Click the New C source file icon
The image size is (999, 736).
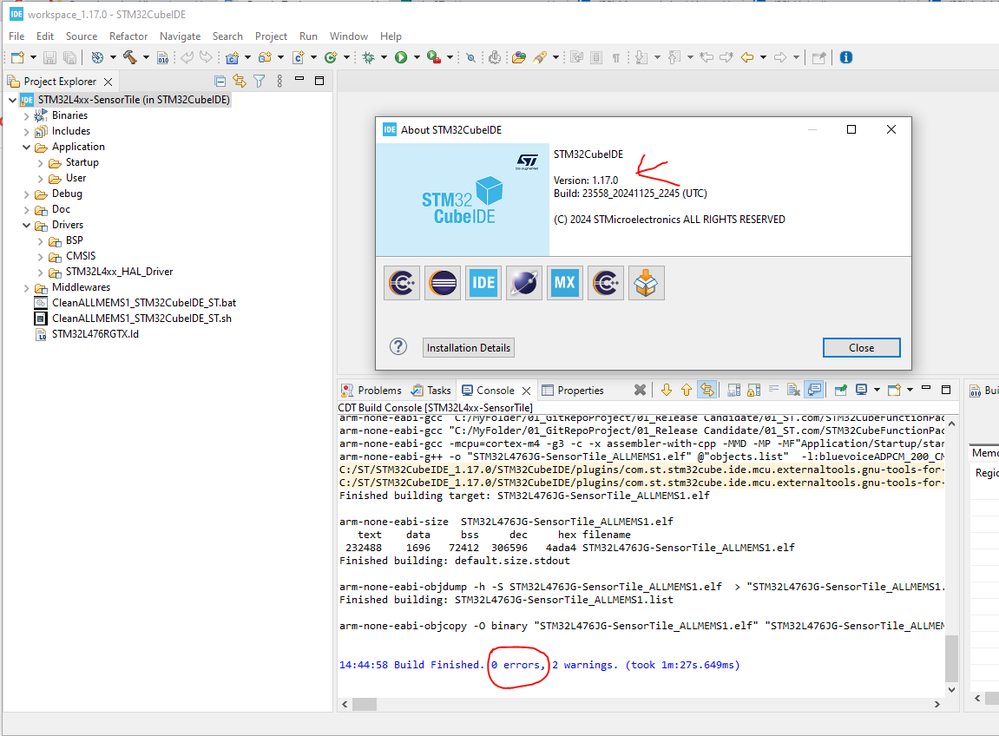tap(298, 57)
